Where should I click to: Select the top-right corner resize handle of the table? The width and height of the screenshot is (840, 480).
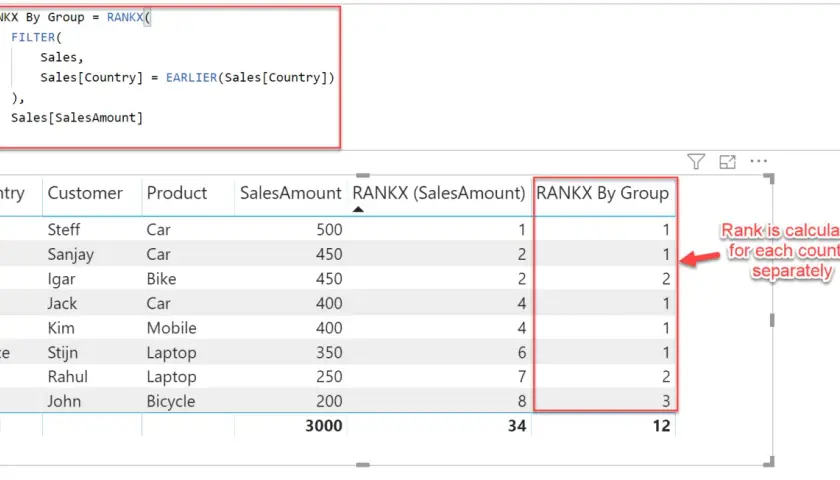[x=769, y=179]
